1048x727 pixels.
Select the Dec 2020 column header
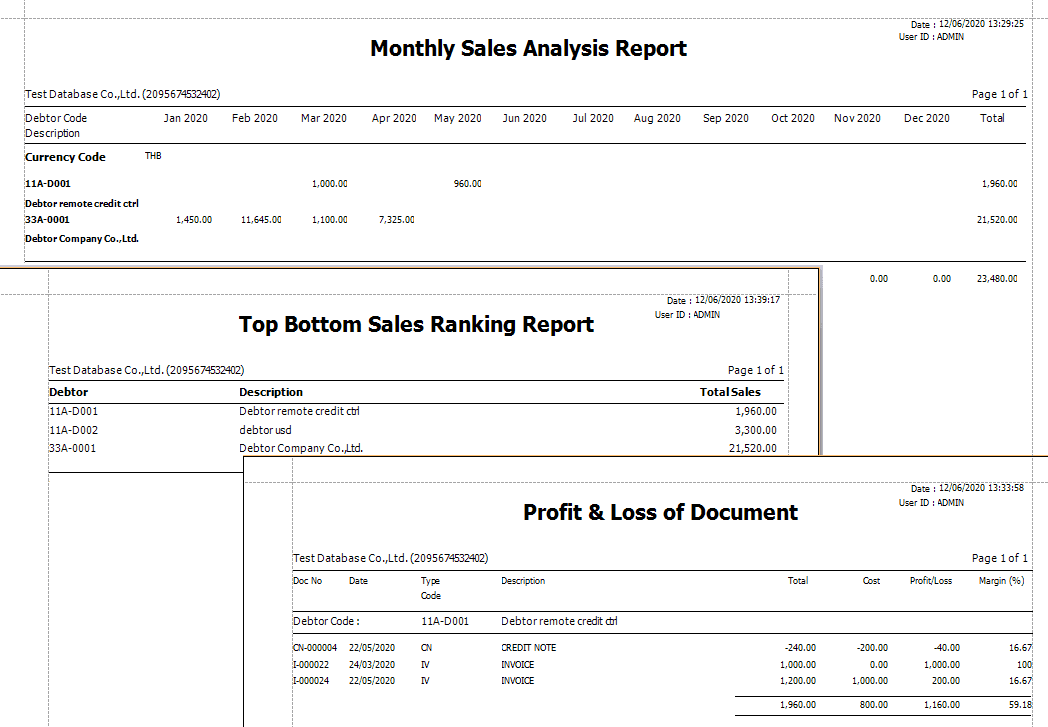926,118
